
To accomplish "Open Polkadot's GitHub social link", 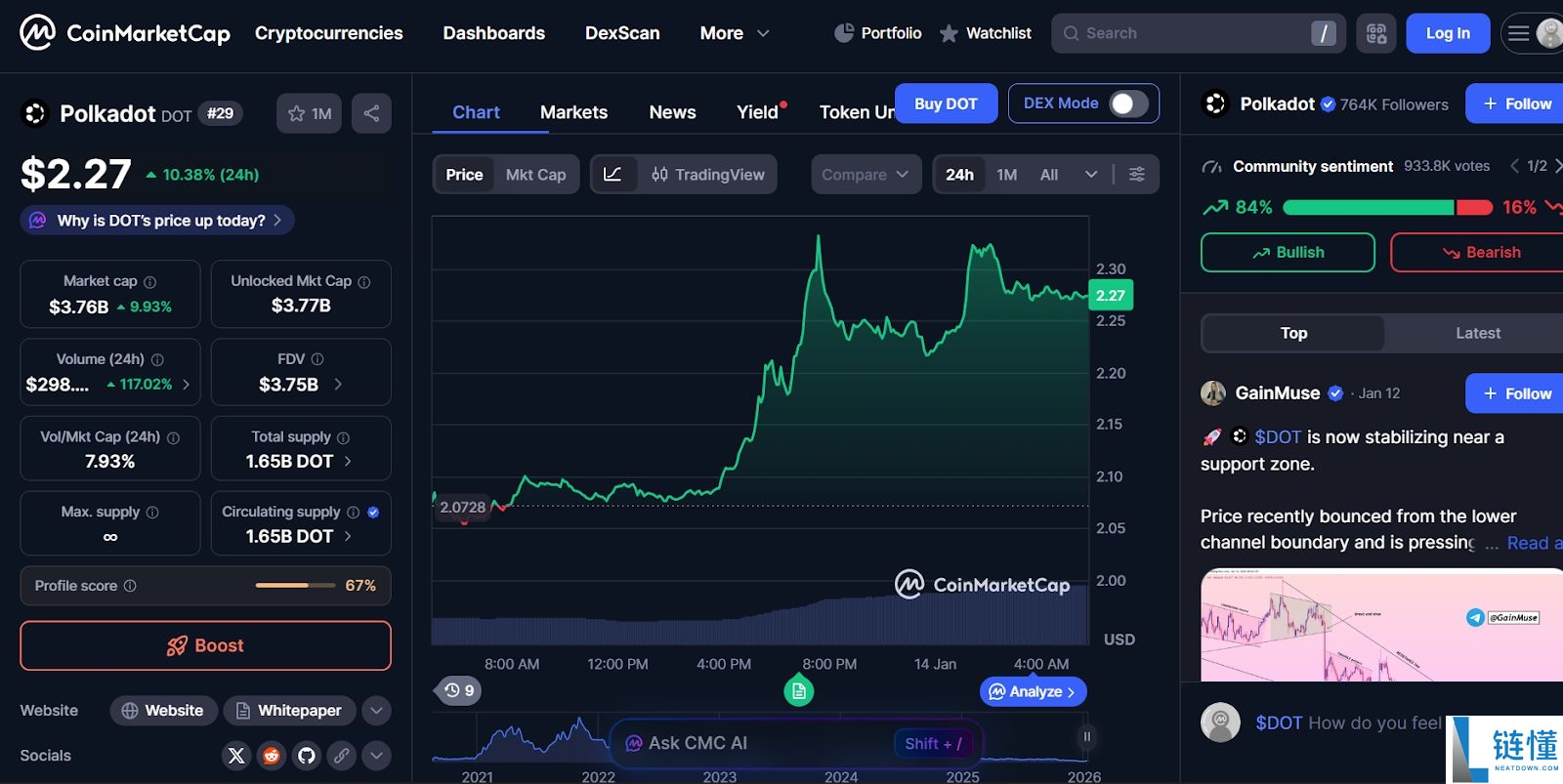I will [x=307, y=755].
